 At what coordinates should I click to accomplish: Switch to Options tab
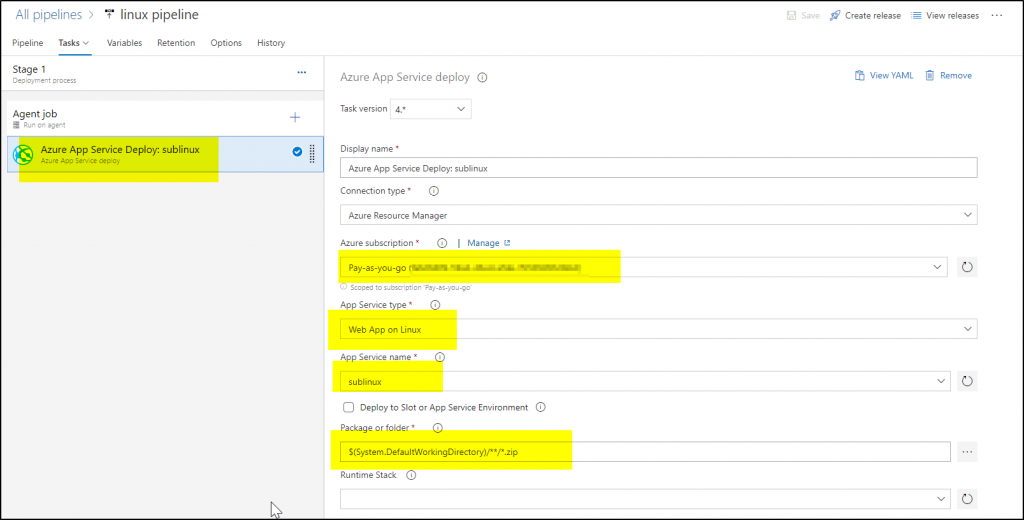[x=226, y=43]
